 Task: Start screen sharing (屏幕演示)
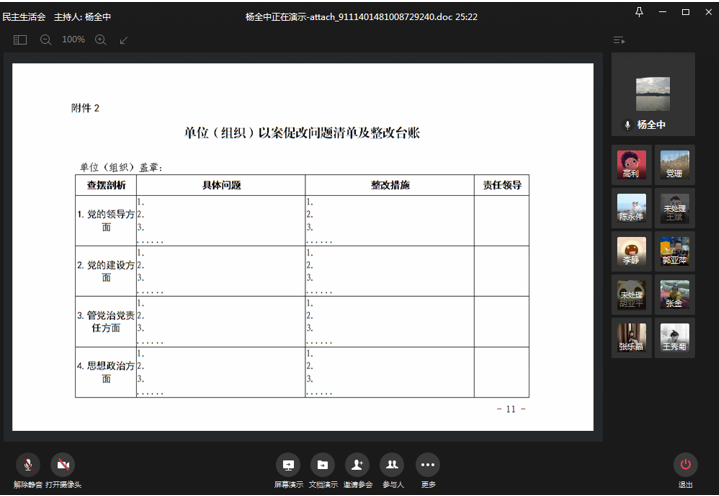tap(289, 465)
